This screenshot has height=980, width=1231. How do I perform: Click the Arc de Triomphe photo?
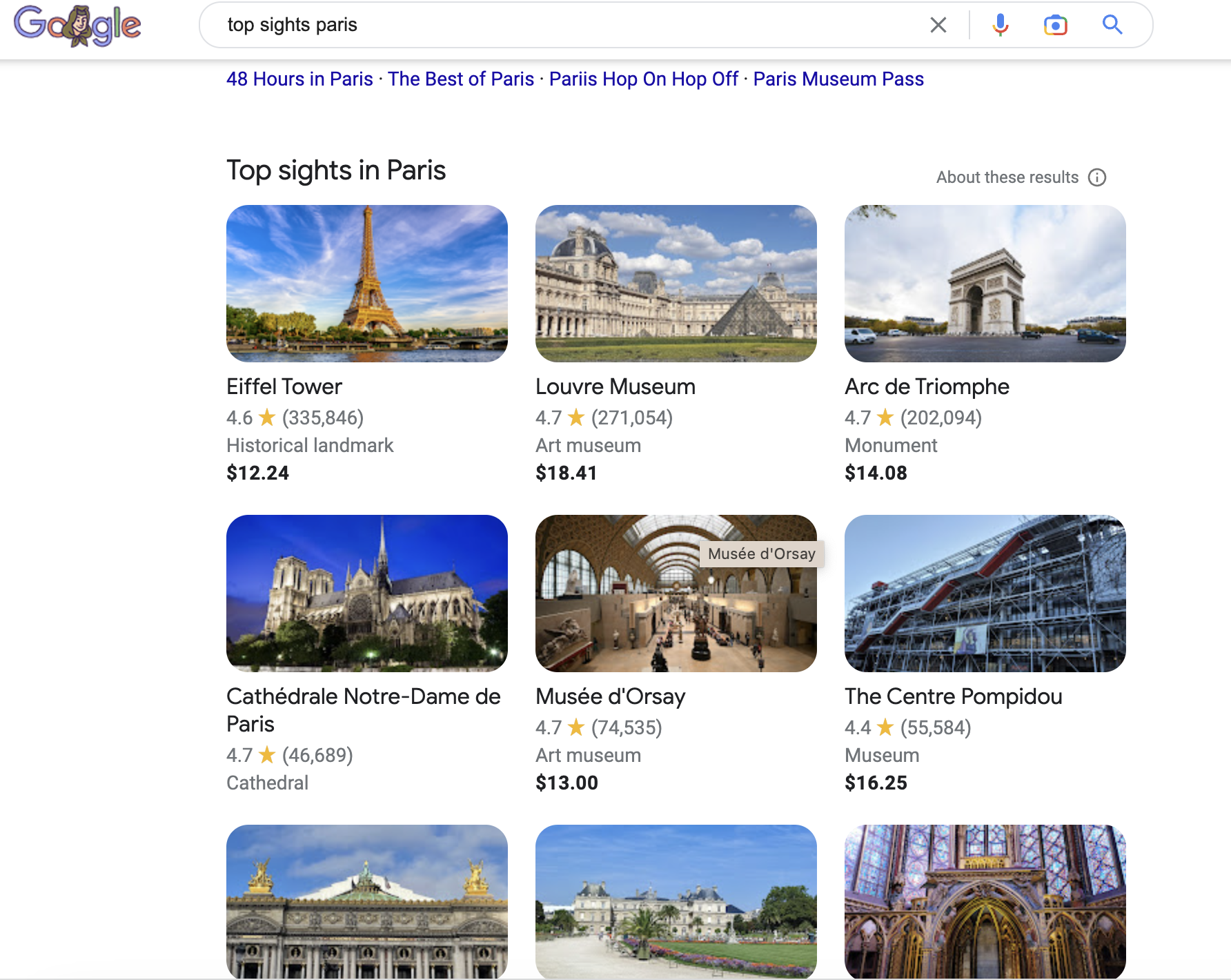985,284
